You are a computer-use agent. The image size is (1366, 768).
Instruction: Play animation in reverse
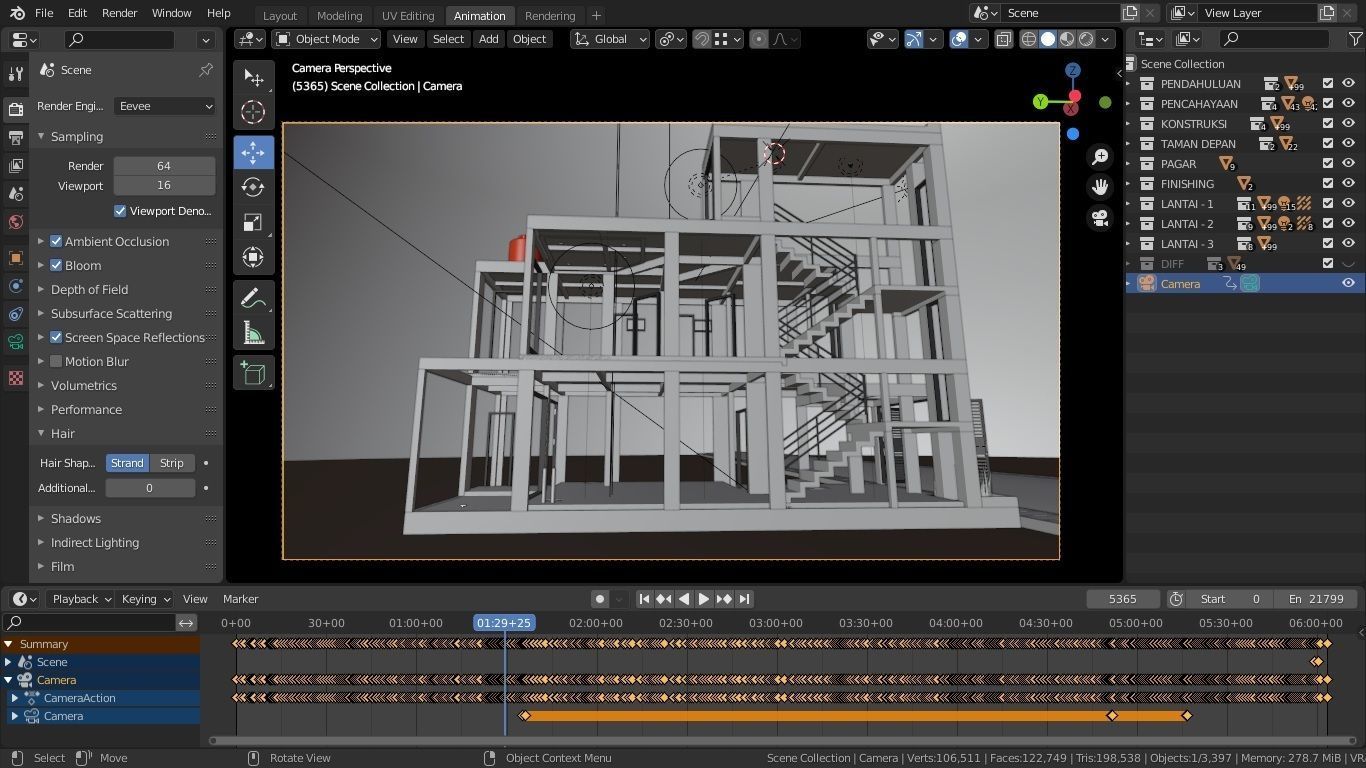(684, 599)
